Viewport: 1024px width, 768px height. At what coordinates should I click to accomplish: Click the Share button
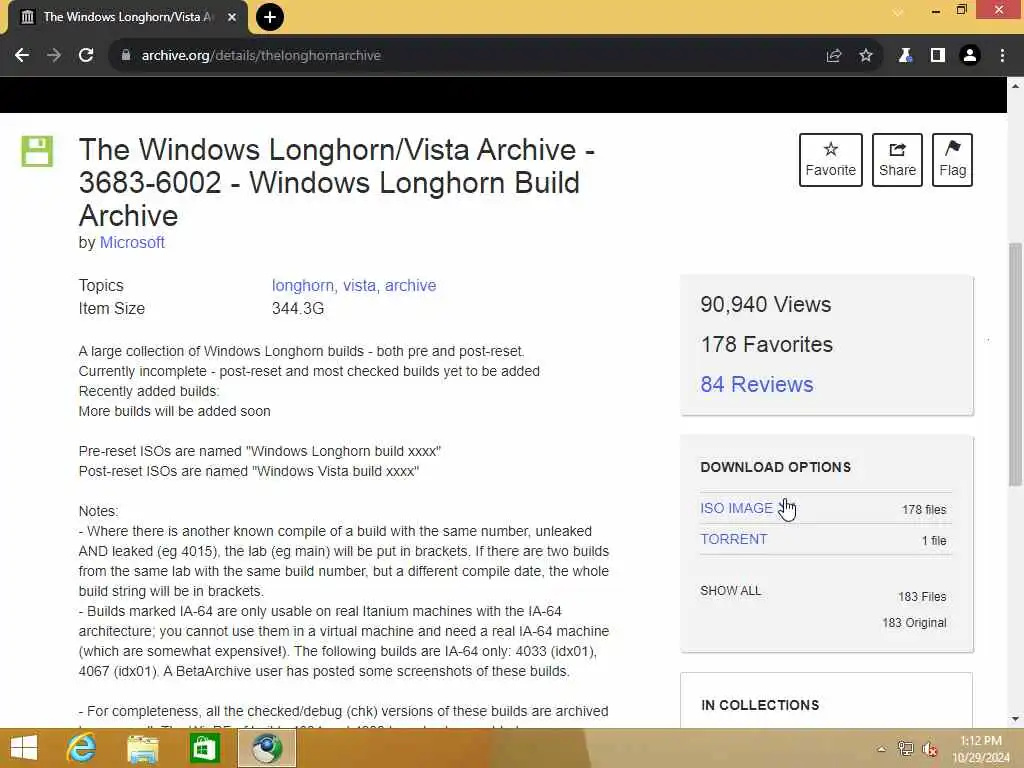click(x=897, y=160)
